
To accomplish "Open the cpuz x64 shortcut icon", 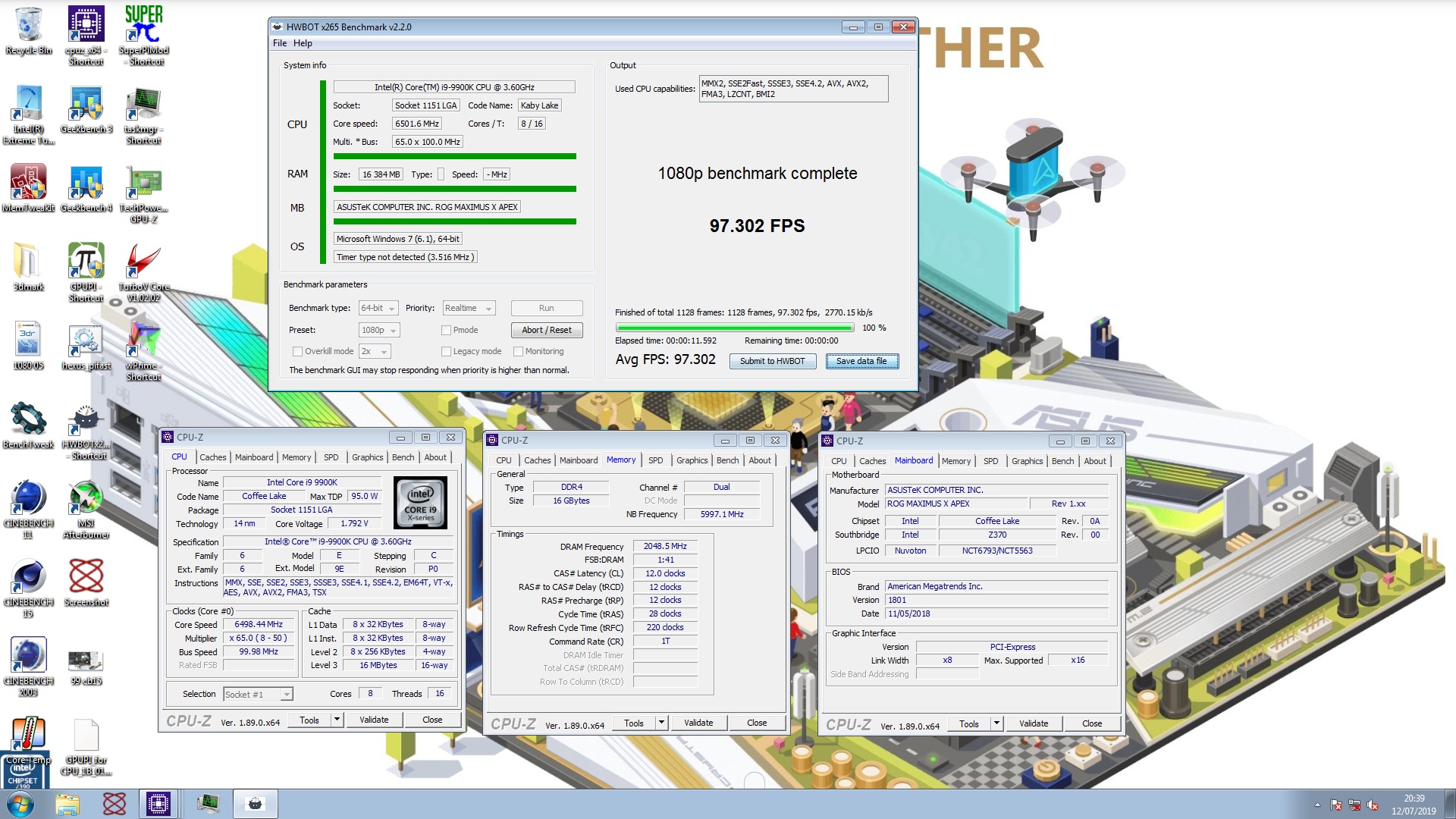I will 86,35.
